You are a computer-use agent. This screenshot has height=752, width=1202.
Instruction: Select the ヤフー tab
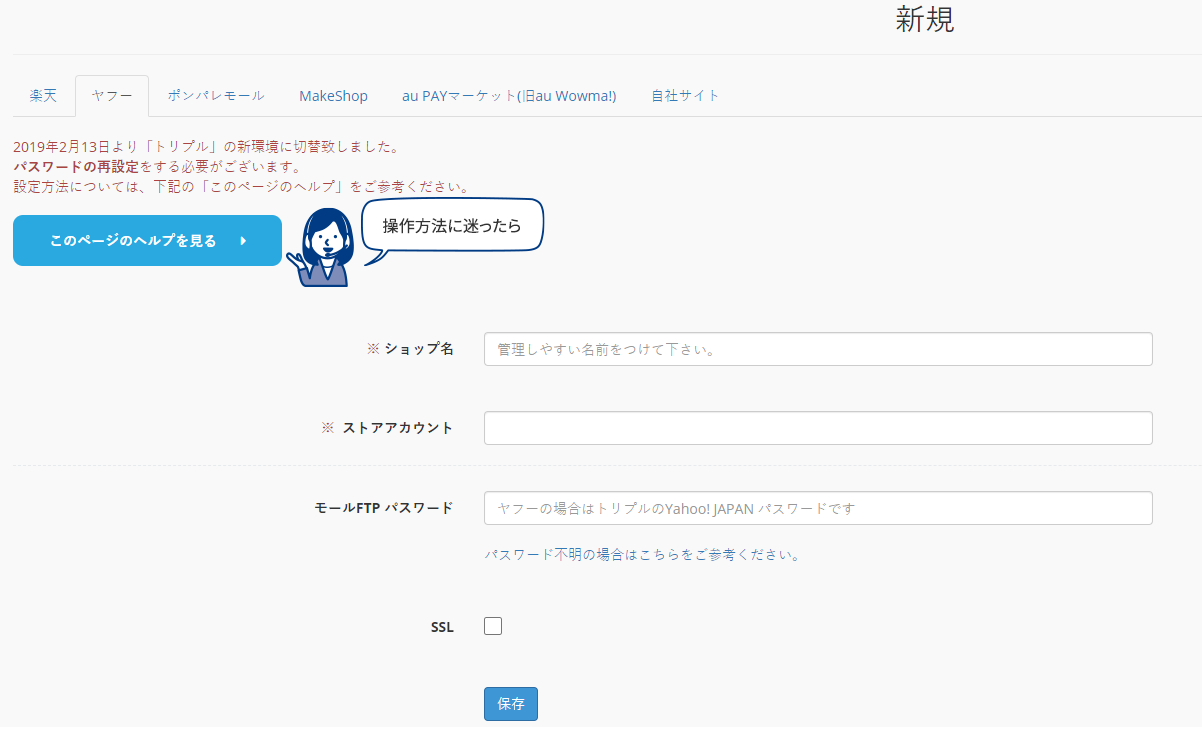coord(112,96)
